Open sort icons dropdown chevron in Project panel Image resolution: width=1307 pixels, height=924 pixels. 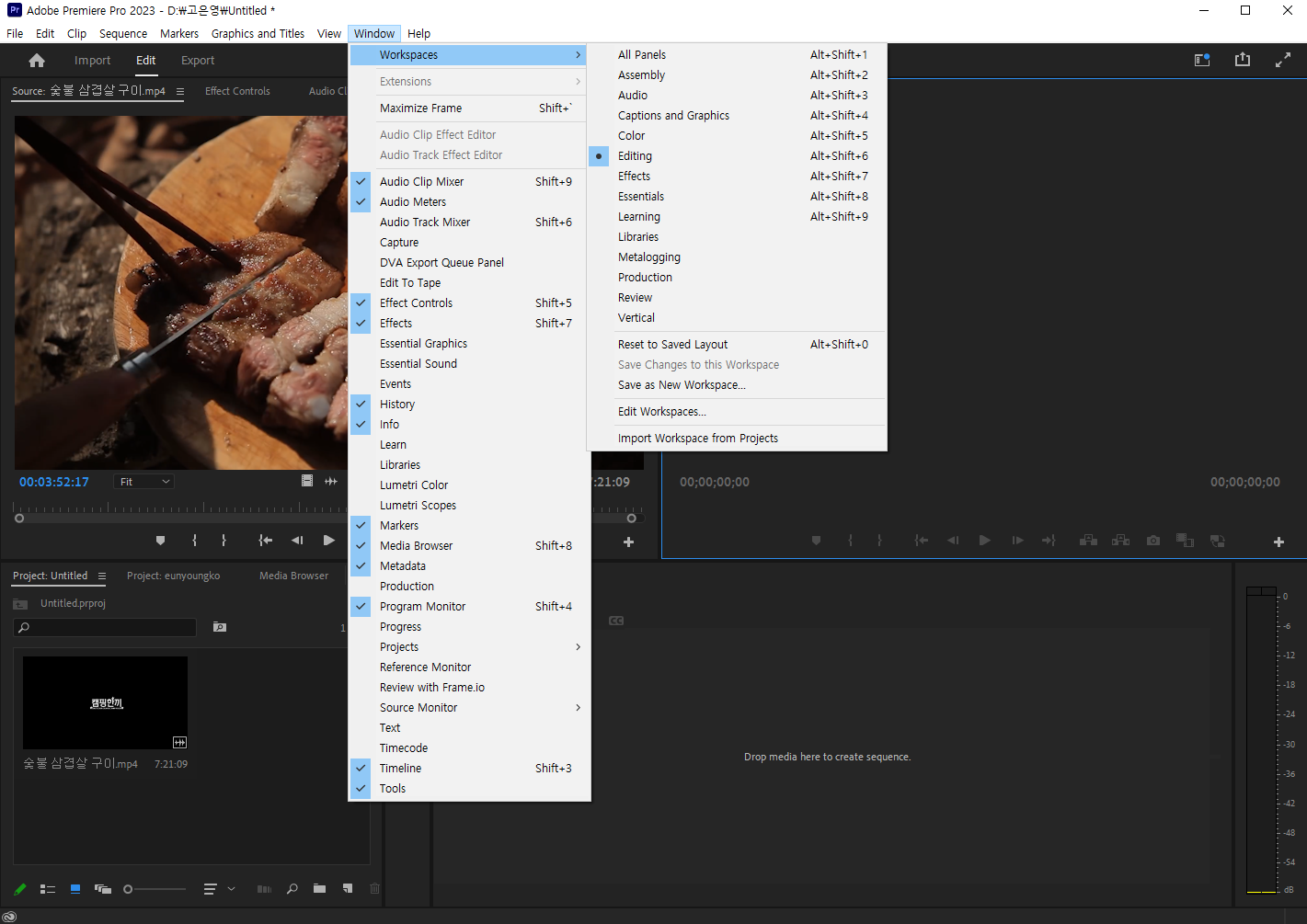[x=231, y=889]
